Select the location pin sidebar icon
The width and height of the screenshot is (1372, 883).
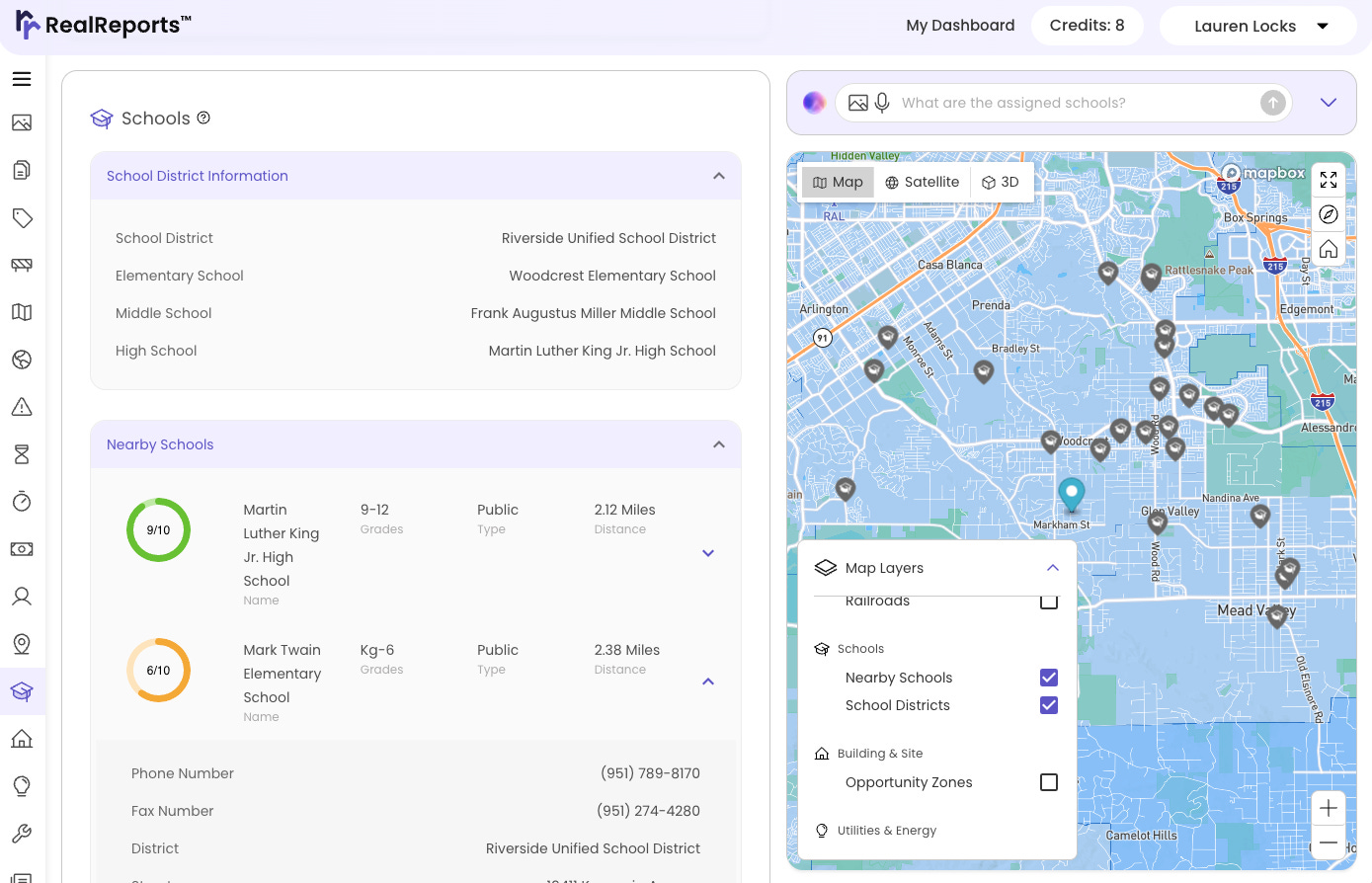click(22, 644)
